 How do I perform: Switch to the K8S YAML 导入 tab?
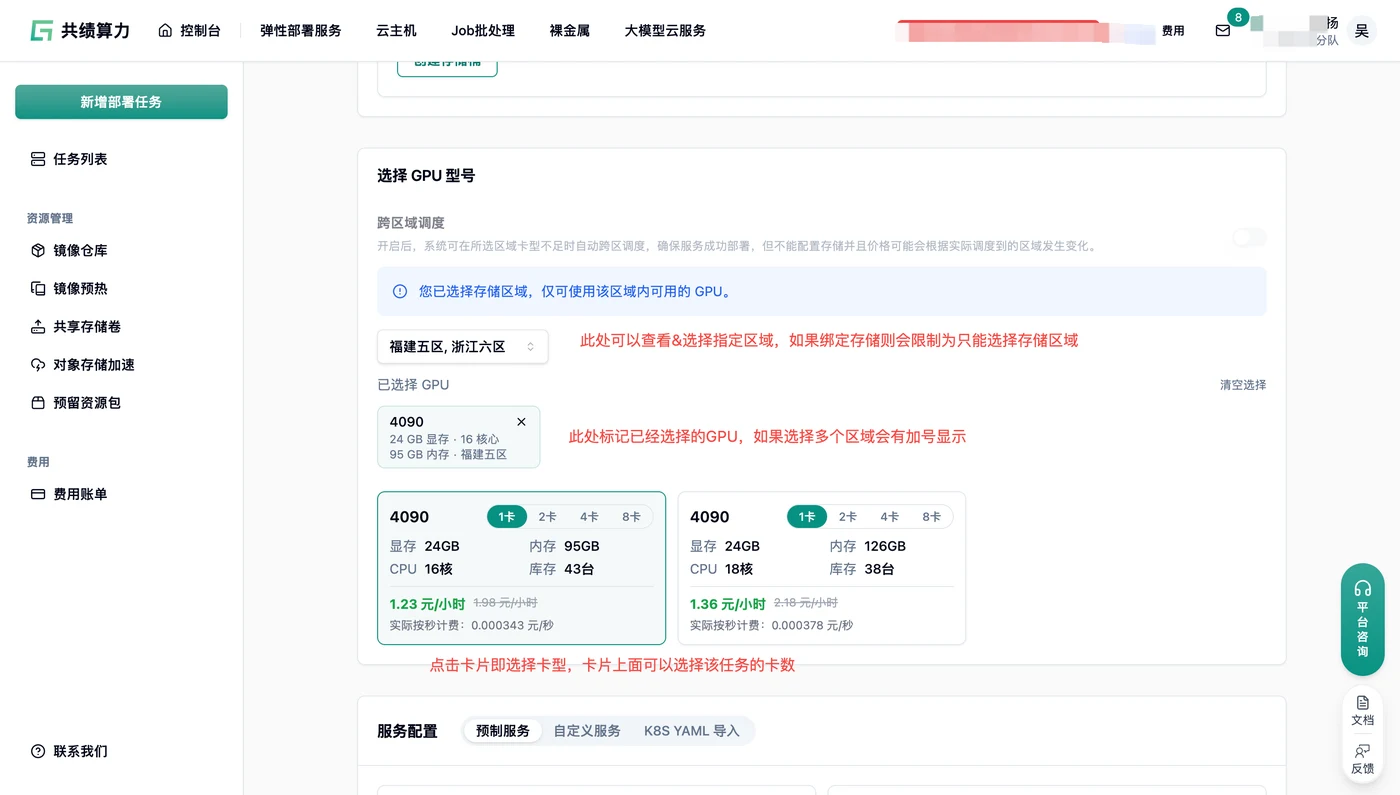click(x=692, y=731)
